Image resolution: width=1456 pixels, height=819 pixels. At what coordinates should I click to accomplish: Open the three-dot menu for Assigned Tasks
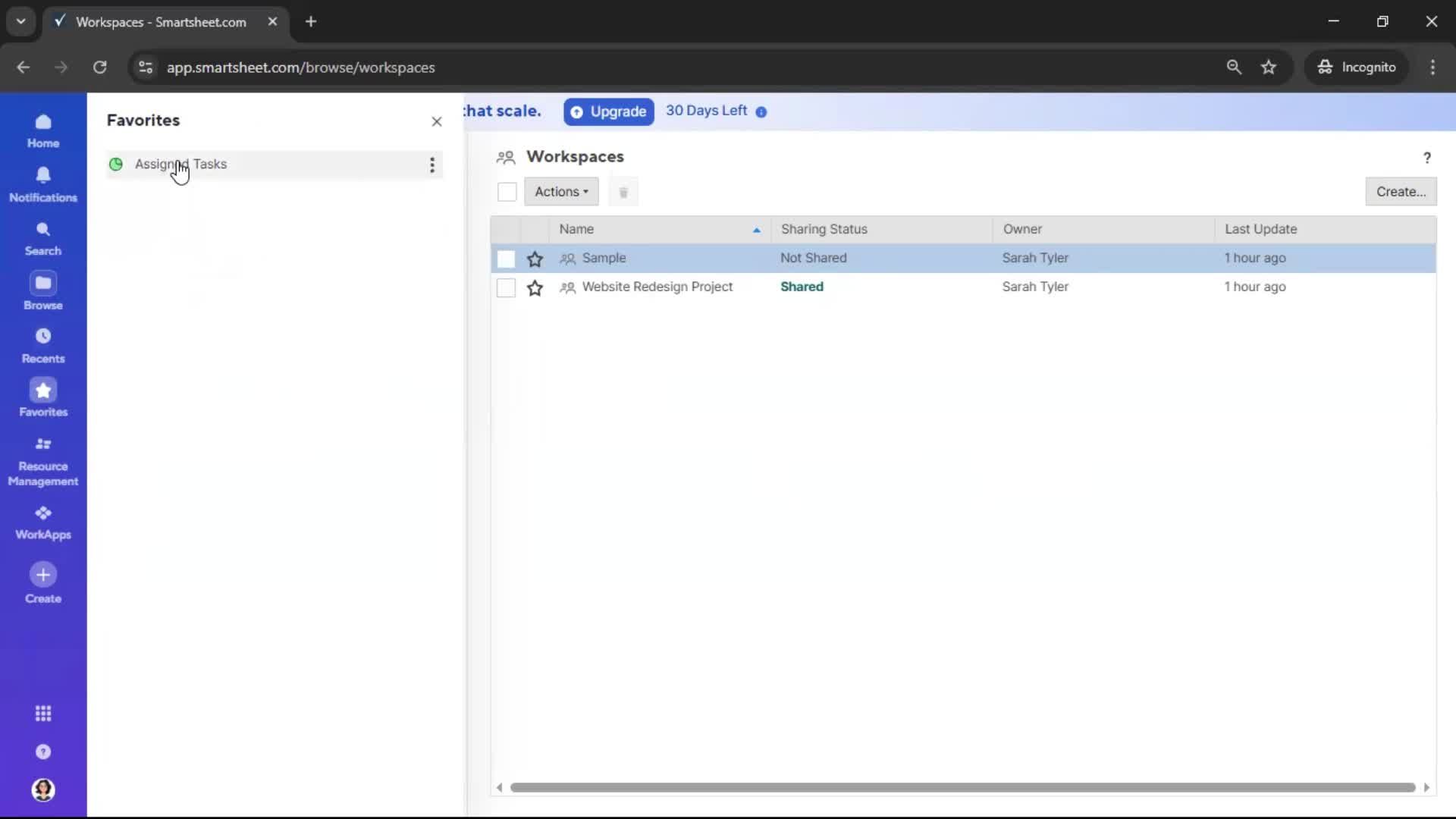click(x=431, y=165)
